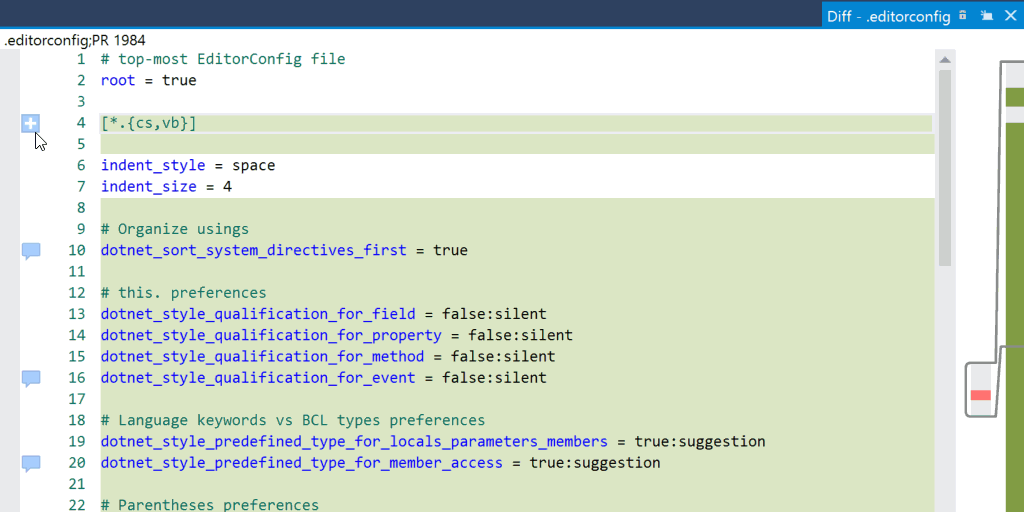1024x512 pixels.
Task: Click the '# Organize usings' comment line
Action: click(174, 229)
